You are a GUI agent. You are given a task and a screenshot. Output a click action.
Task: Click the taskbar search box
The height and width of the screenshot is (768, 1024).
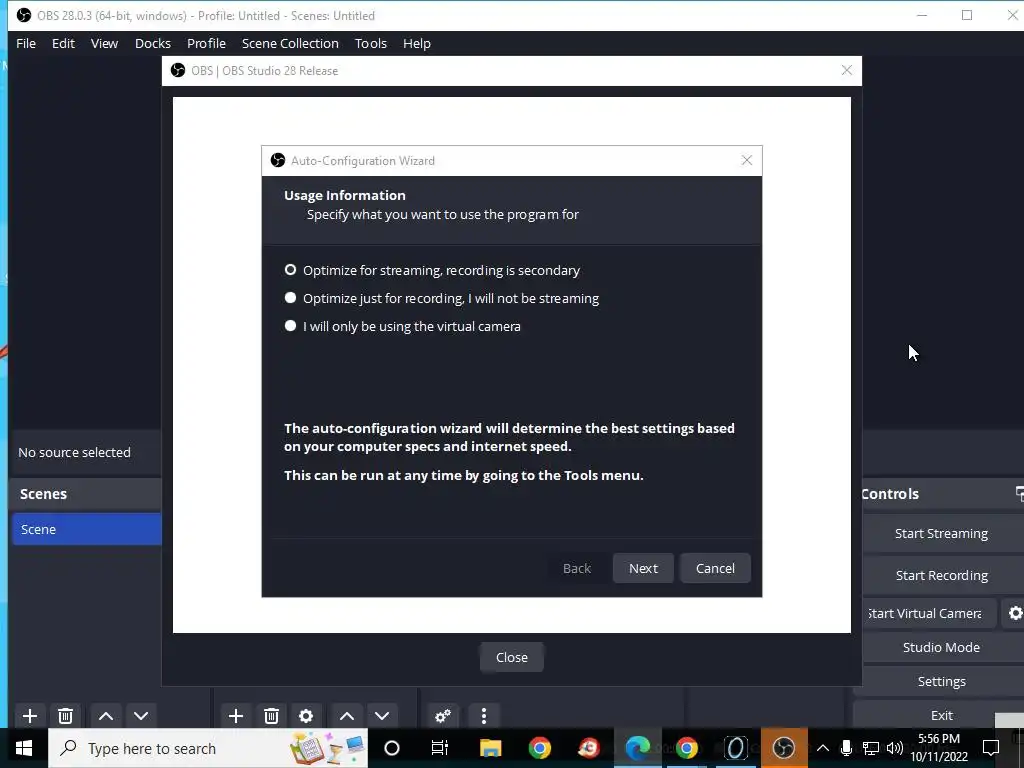pyautogui.click(x=208, y=748)
